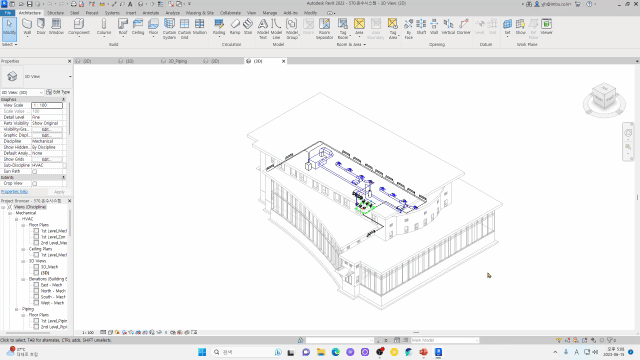Enable the Sun Path checkbox
Image resolution: width=640 pixels, height=360 pixels.
tap(35, 171)
